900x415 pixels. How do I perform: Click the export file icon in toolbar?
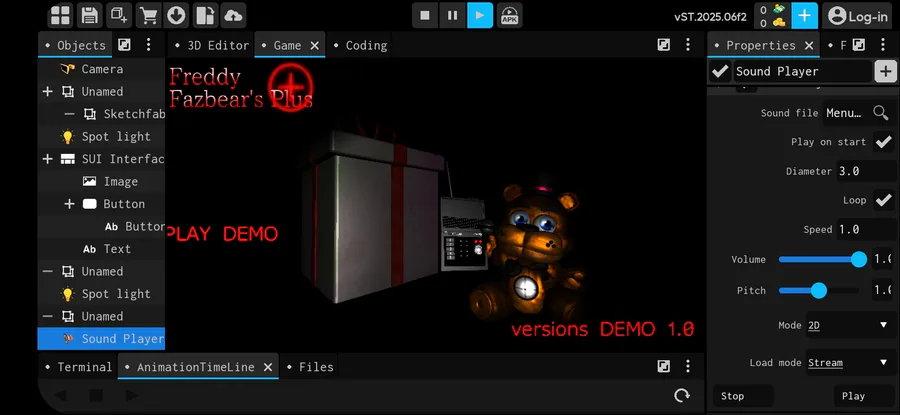204,15
